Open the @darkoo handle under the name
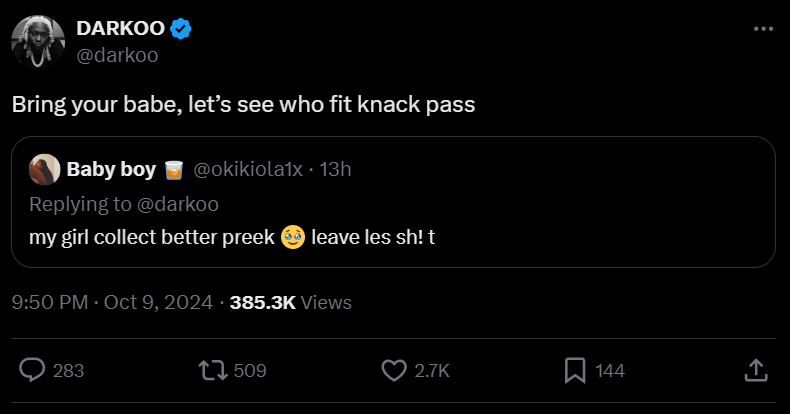Viewport: 790px width, 414px height. 117,56
